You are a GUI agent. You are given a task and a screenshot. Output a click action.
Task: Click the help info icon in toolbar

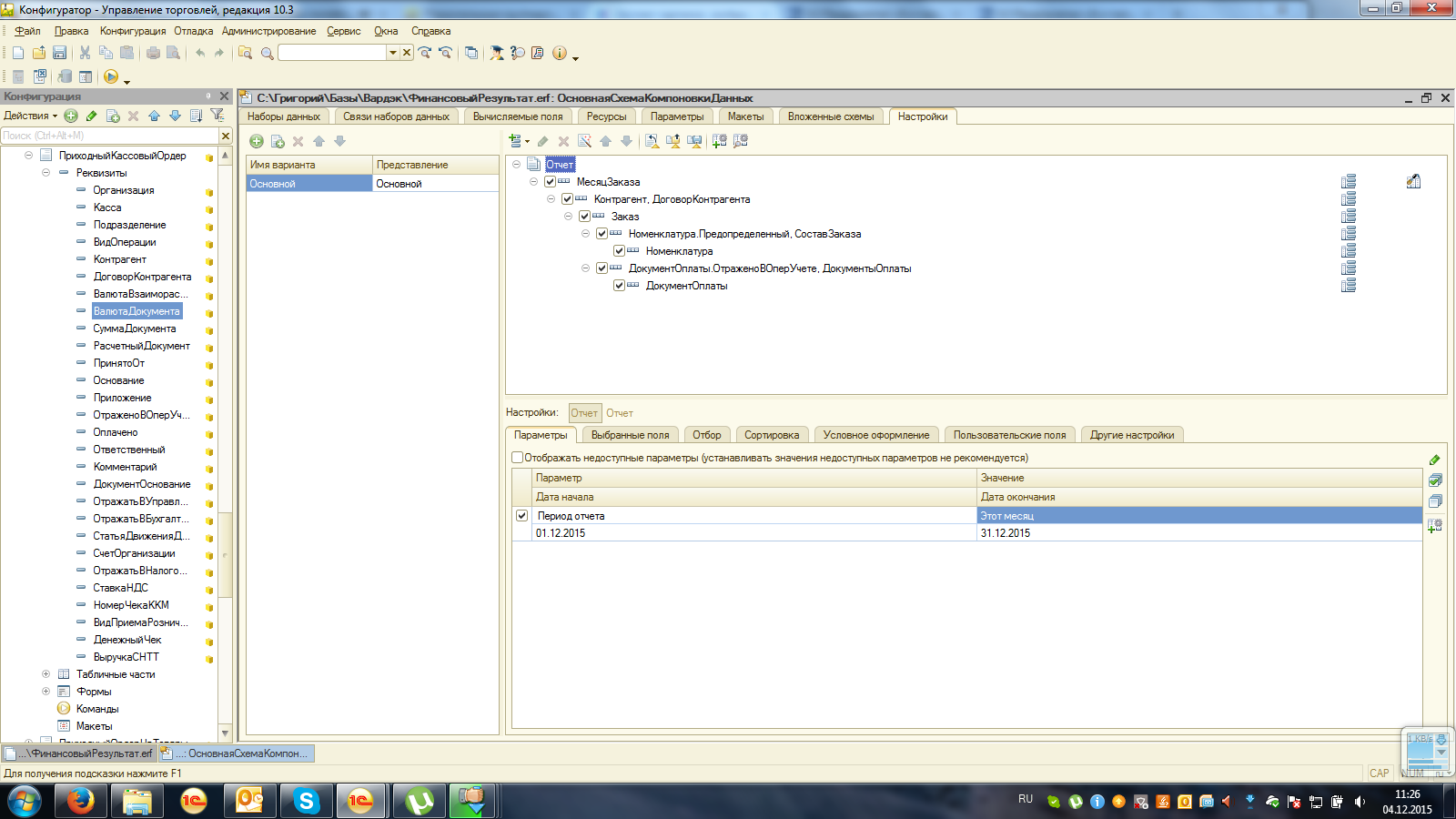(559, 53)
